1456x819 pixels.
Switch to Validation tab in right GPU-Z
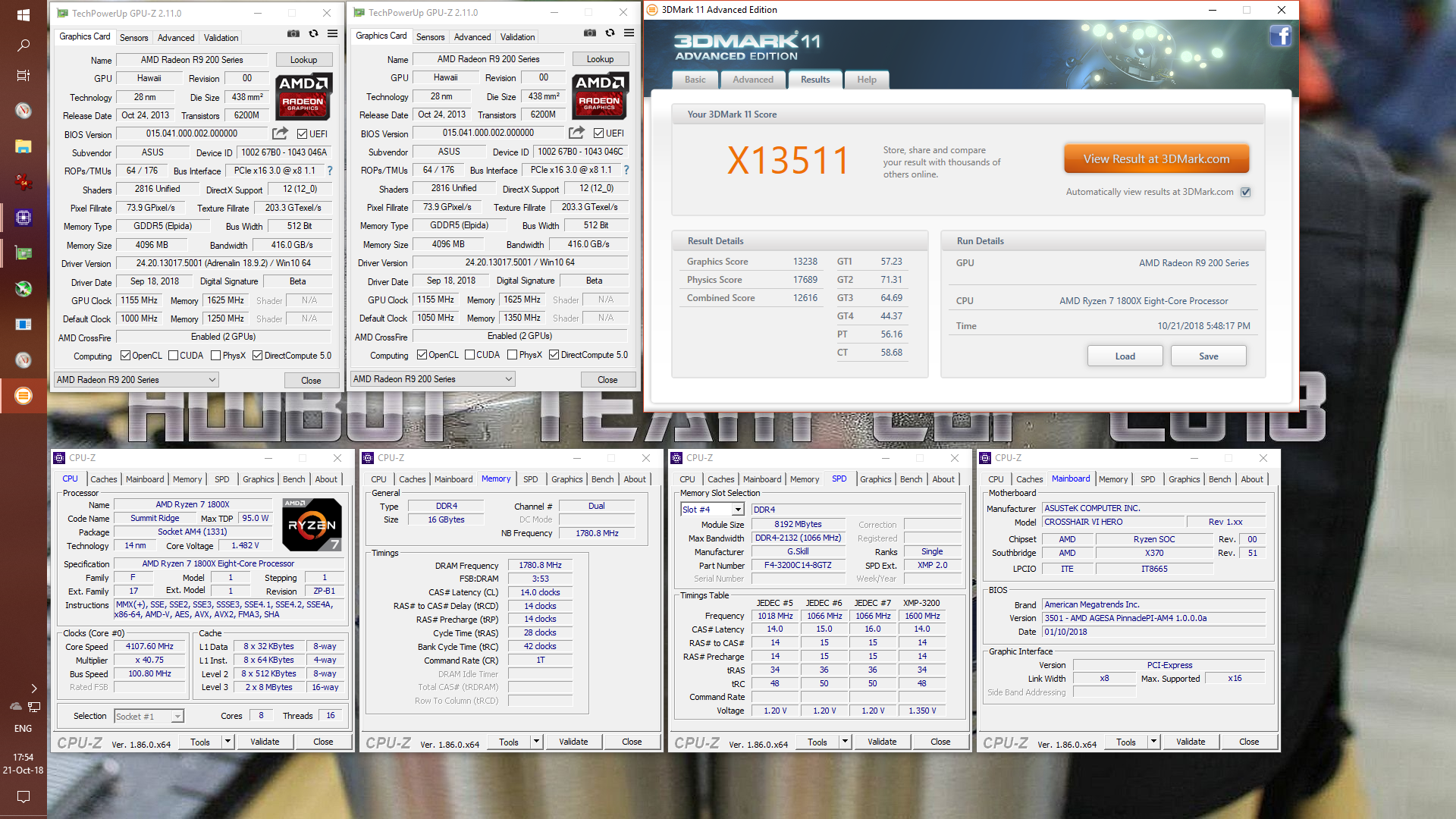pos(517,37)
